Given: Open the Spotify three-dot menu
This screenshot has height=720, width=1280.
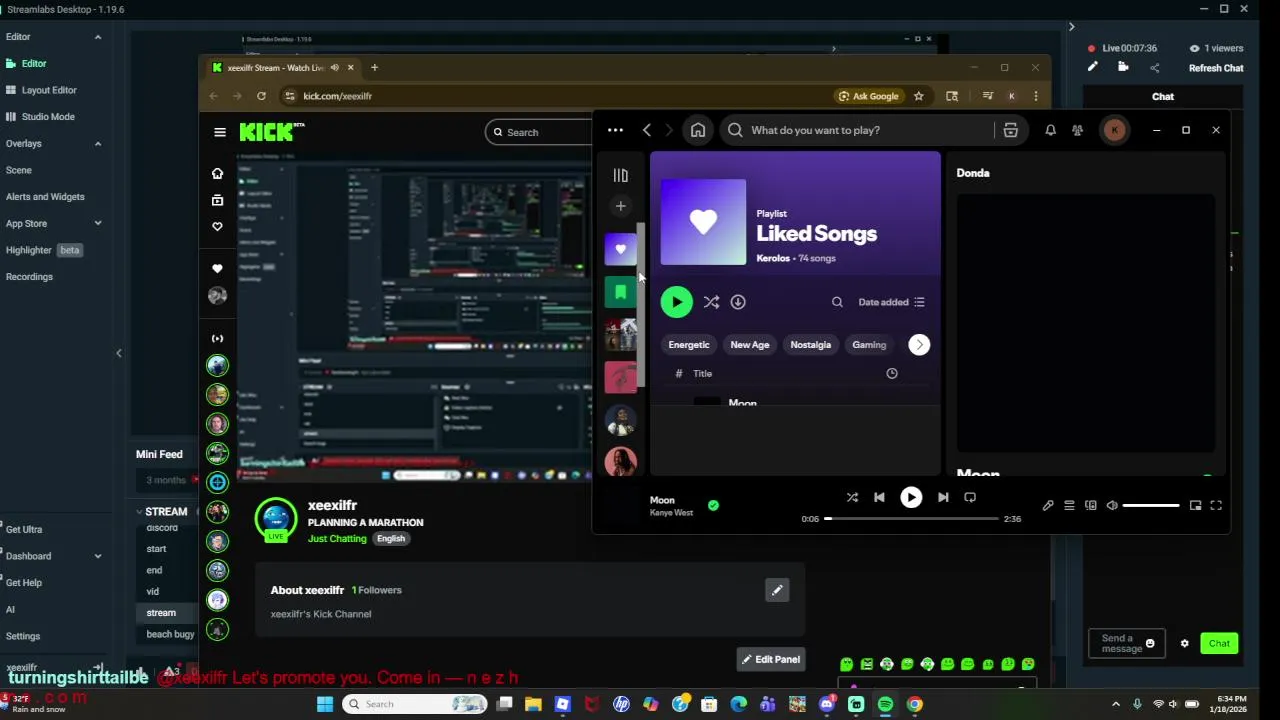Looking at the screenshot, I should point(615,130).
